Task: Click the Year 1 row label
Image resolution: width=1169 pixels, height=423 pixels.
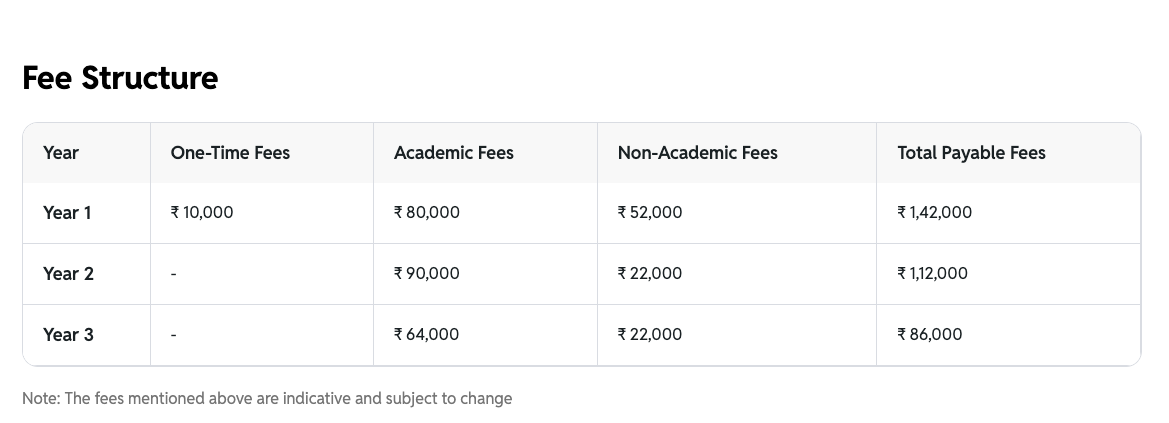Action: (67, 212)
